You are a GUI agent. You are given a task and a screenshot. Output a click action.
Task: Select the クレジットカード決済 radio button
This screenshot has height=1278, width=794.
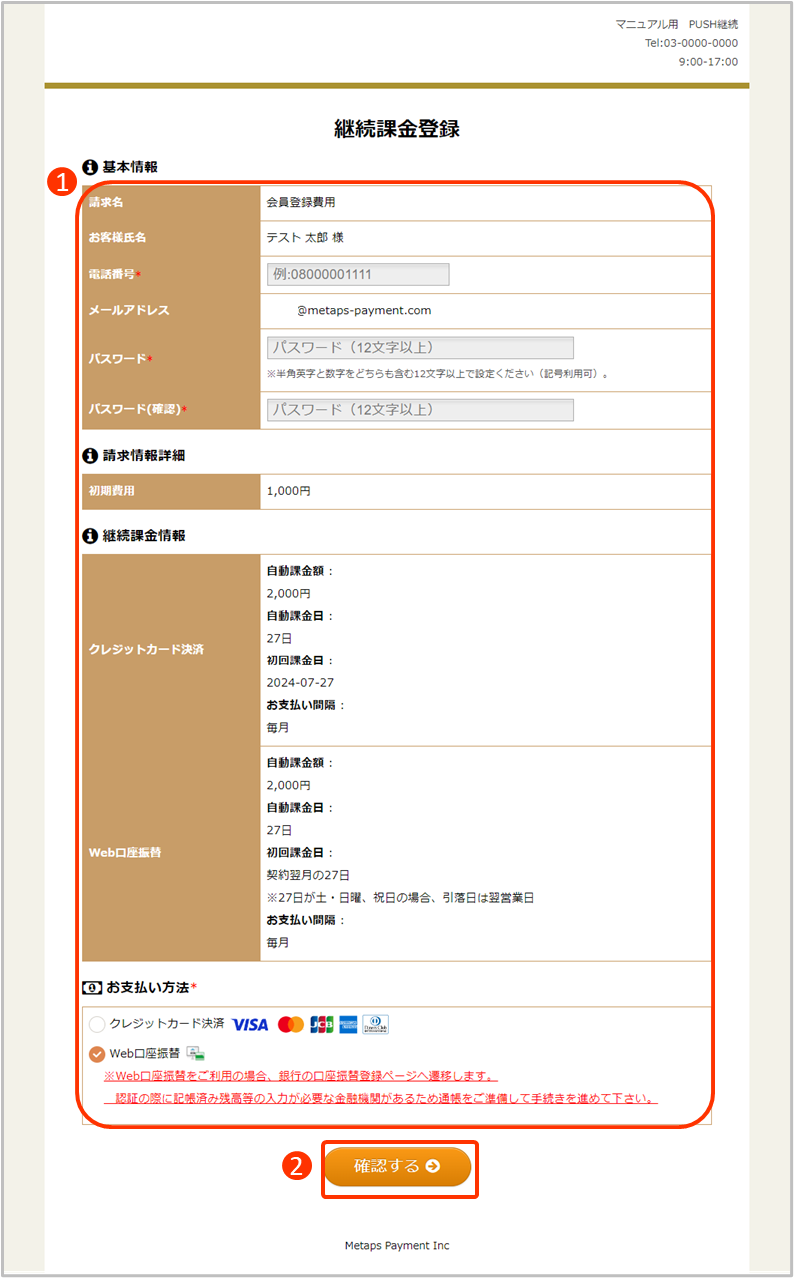pos(97,1024)
